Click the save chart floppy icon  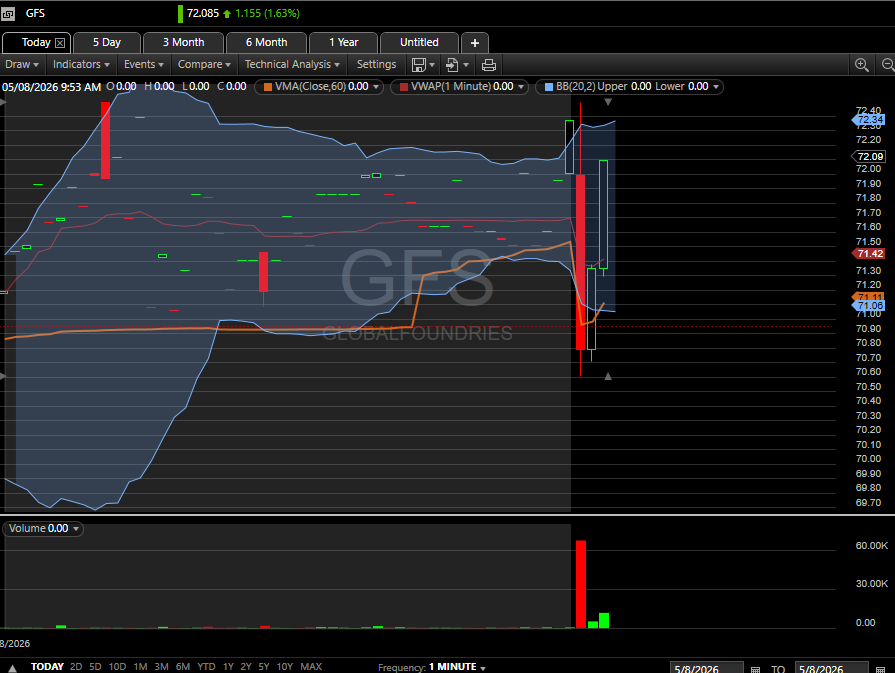point(418,65)
